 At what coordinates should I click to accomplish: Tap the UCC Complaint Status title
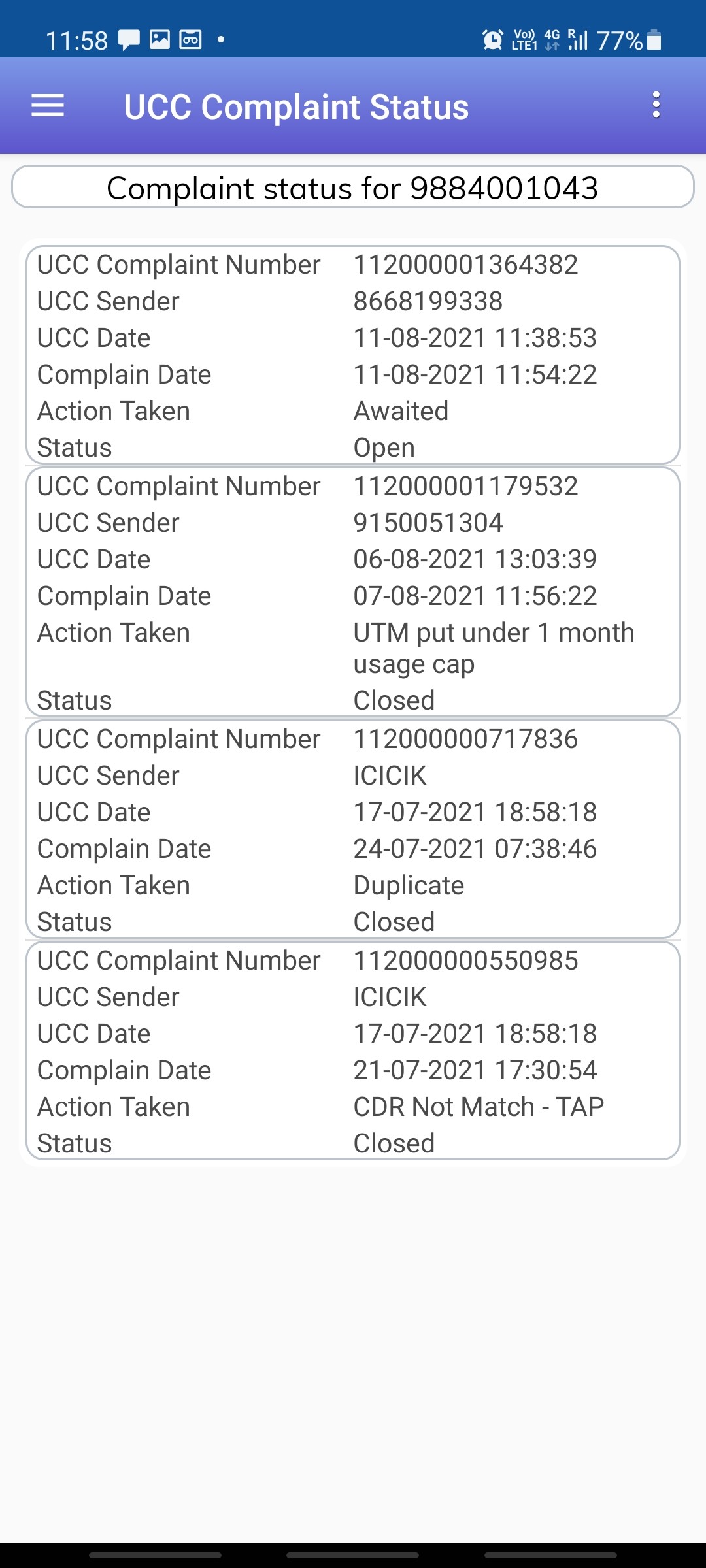(296, 106)
